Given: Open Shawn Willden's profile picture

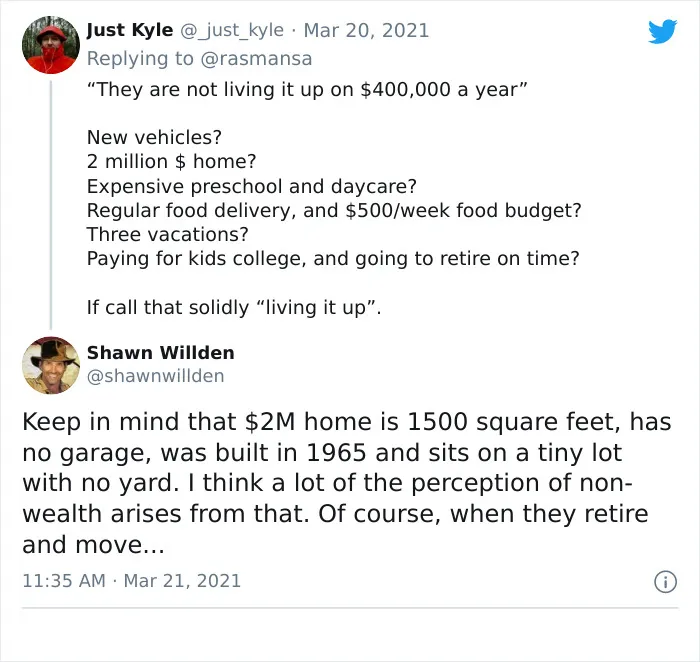Looking at the screenshot, I should point(51,365).
